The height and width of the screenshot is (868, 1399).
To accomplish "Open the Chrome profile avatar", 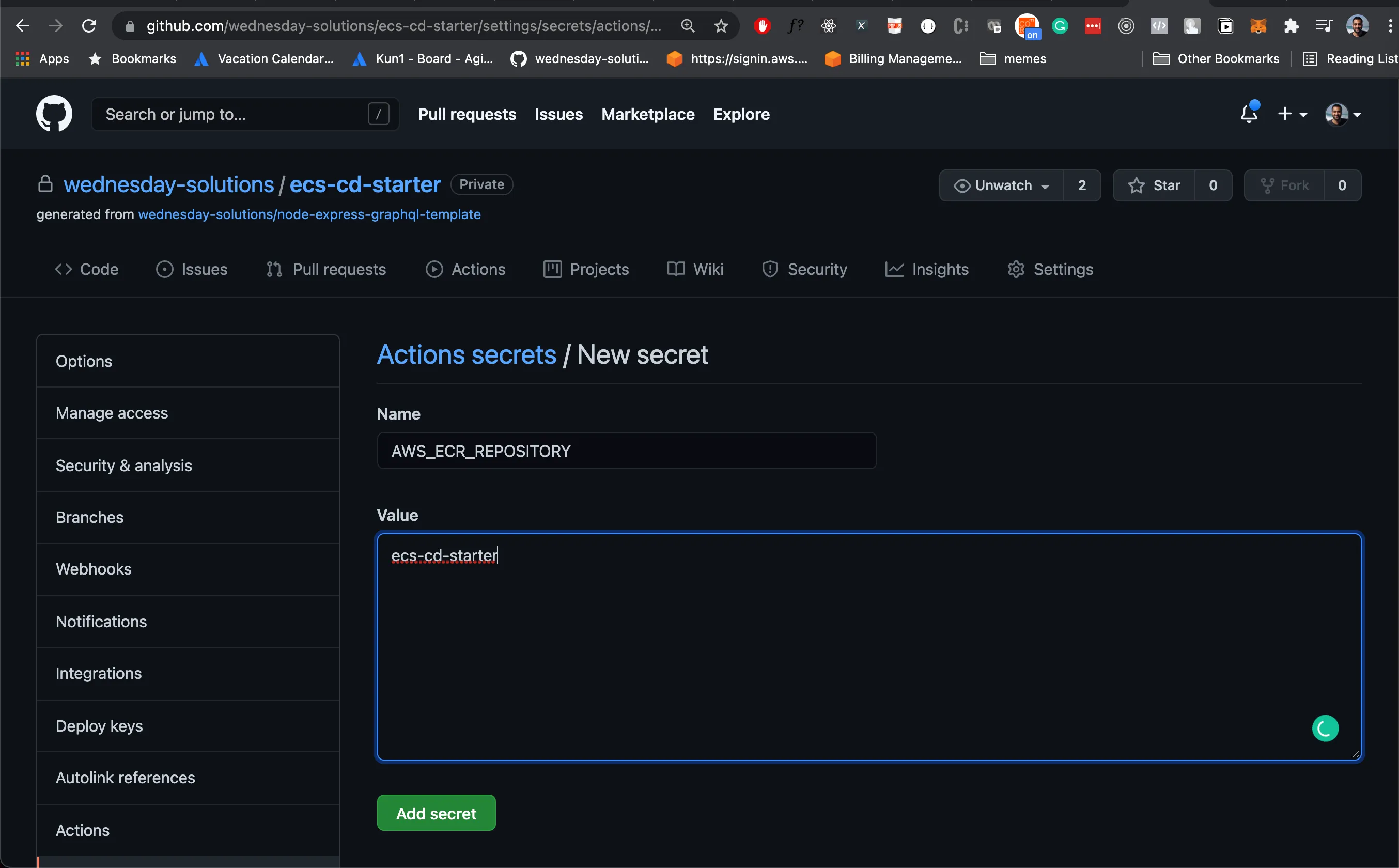I will coord(1357,26).
